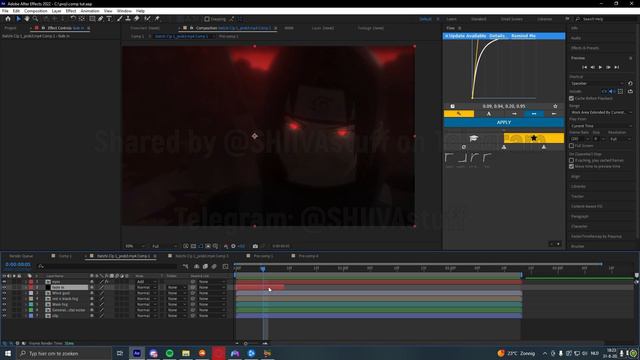
Task: Click Remind Me in update banner
Action: tap(523, 36)
